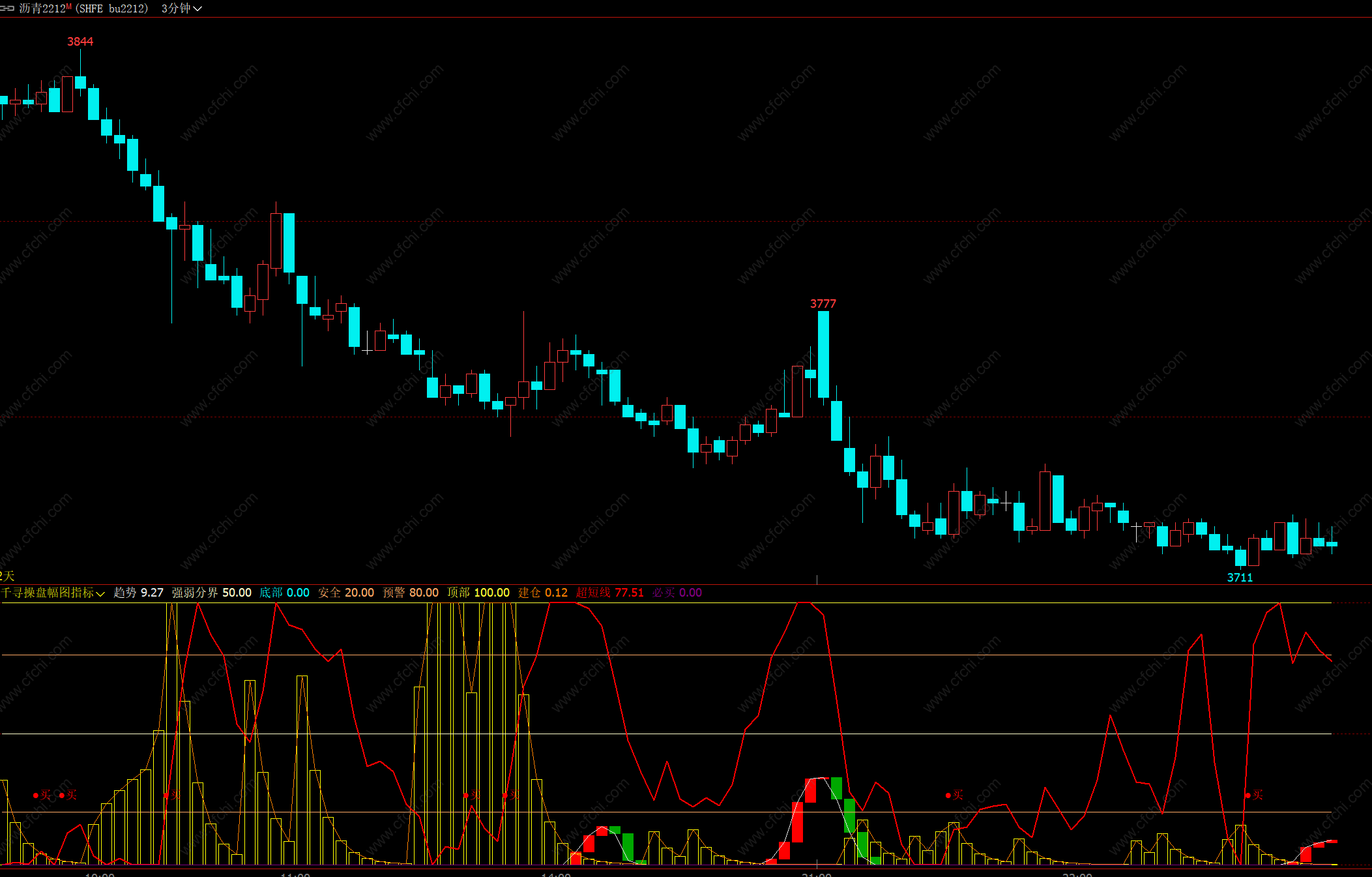Click the 趋势 9.27 indicator value
Image resolution: width=1372 pixels, height=877 pixels.
click(138, 593)
